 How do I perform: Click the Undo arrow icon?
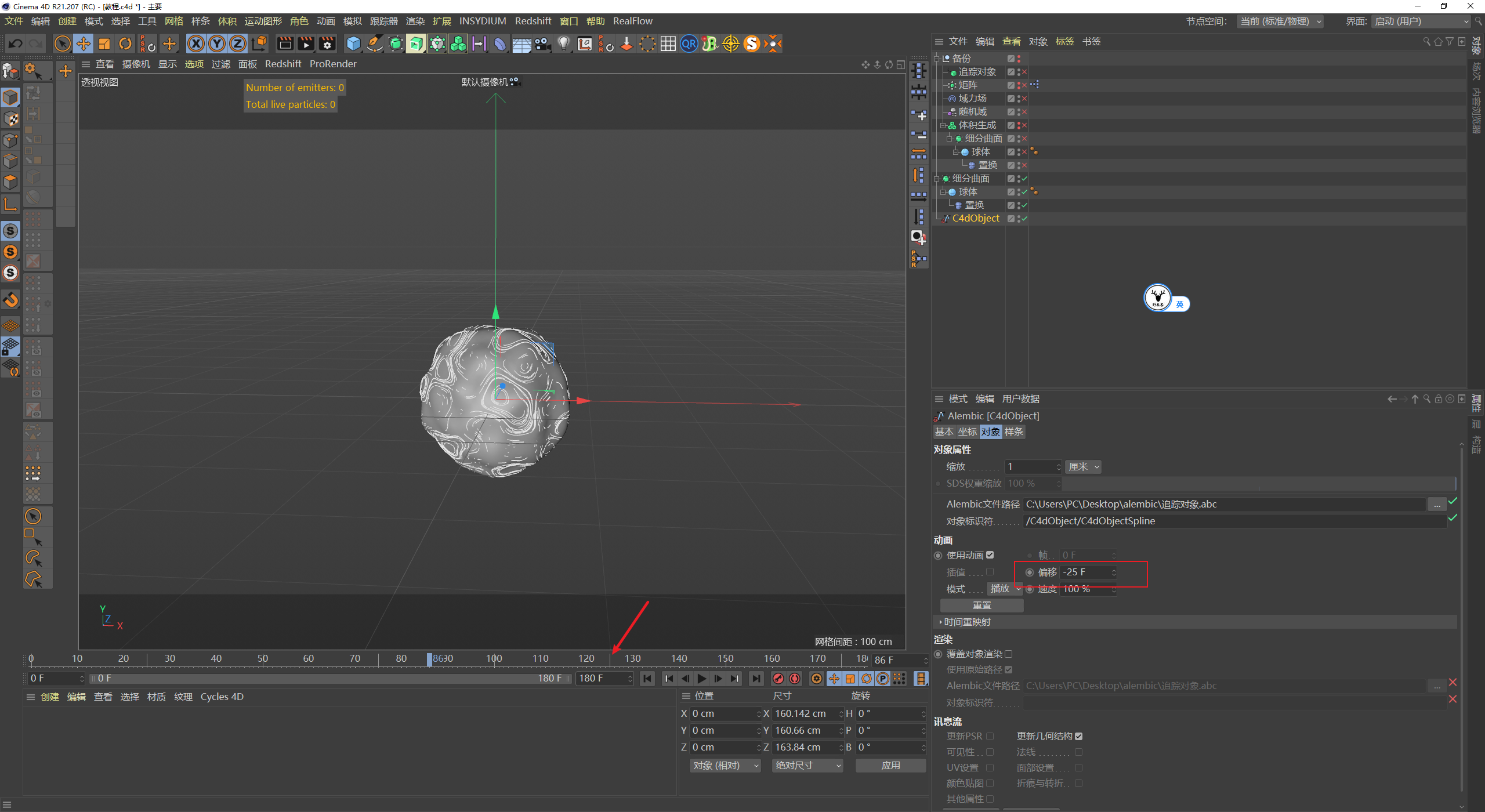click(x=16, y=43)
